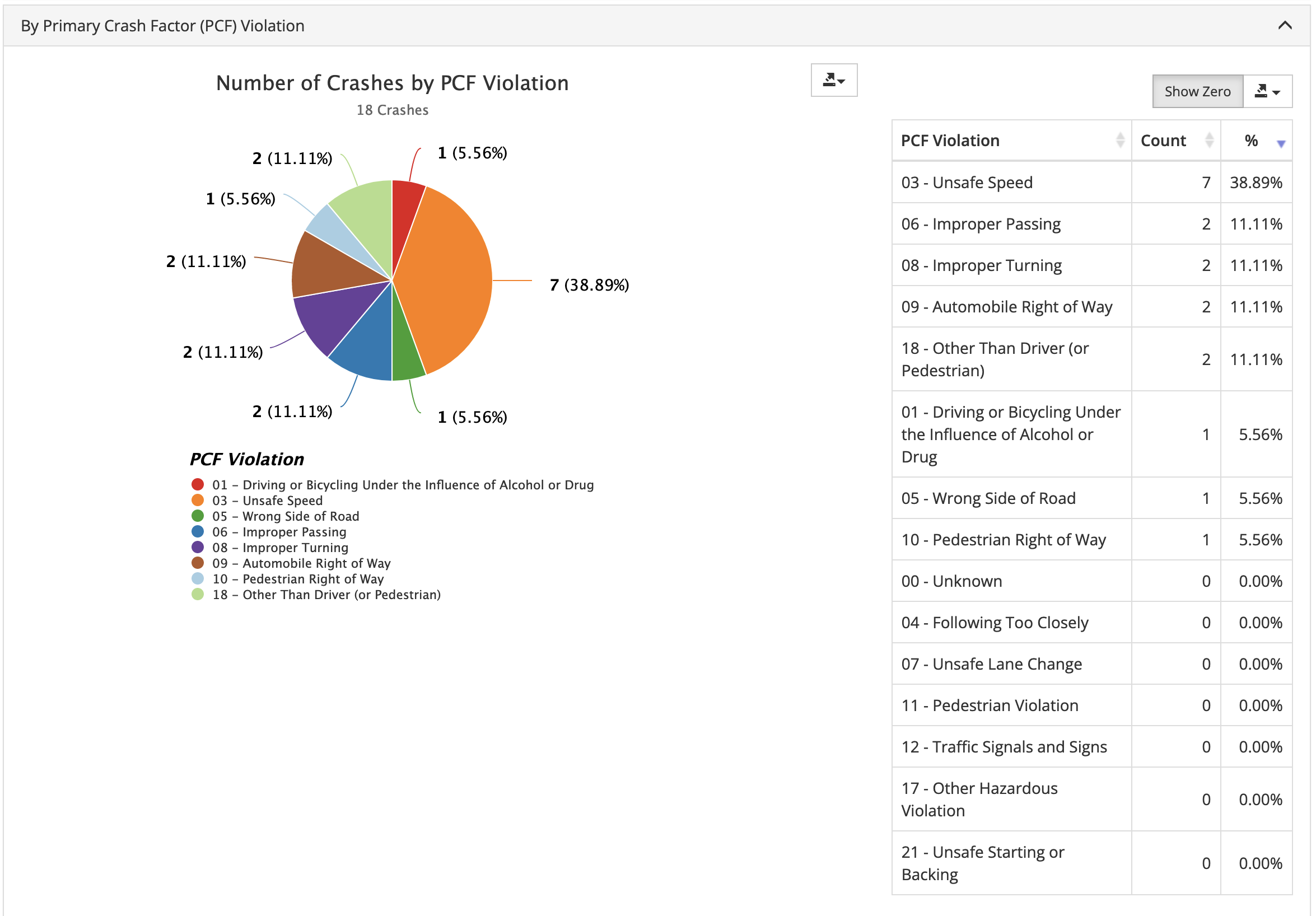Screen dimensions: 1316x916
Task: Click brown Automobile Right of Way legend dot
Action: (198, 563)
